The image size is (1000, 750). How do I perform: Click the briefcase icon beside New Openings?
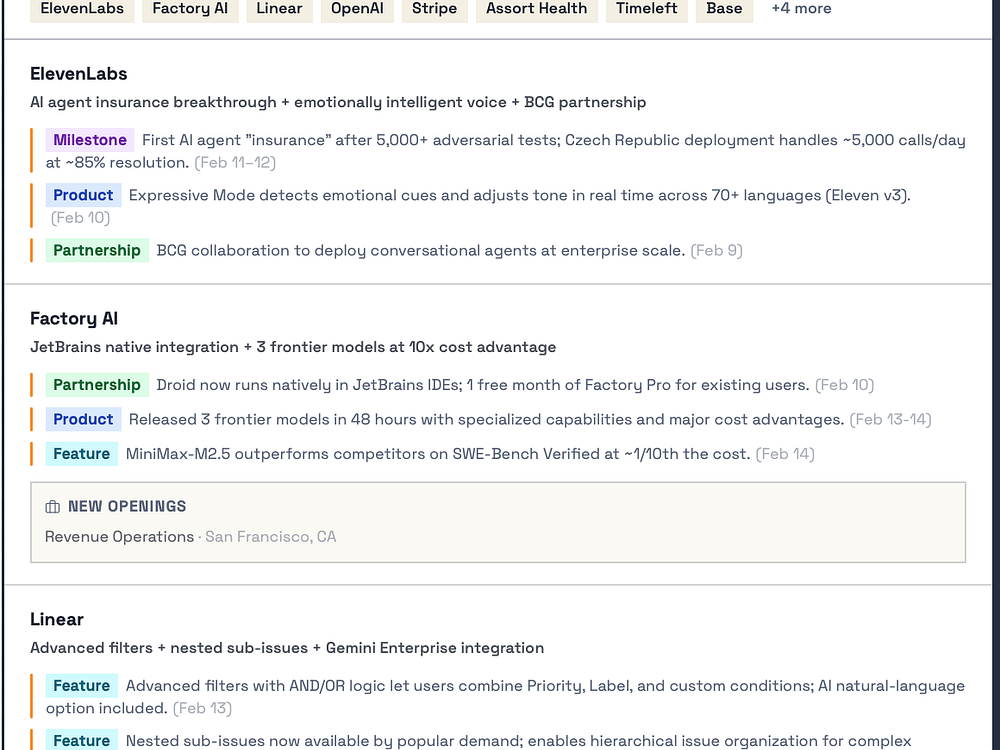coord(53,507)
